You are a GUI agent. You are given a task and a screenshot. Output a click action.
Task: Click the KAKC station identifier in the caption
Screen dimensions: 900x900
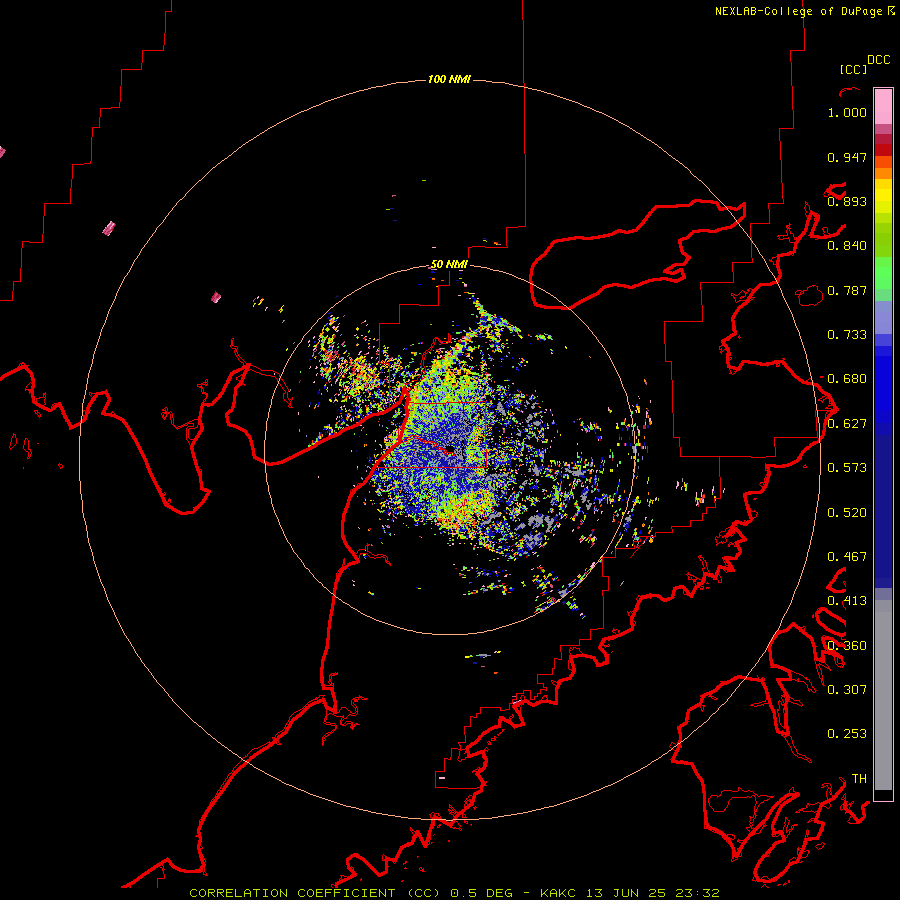pos(560,893)
